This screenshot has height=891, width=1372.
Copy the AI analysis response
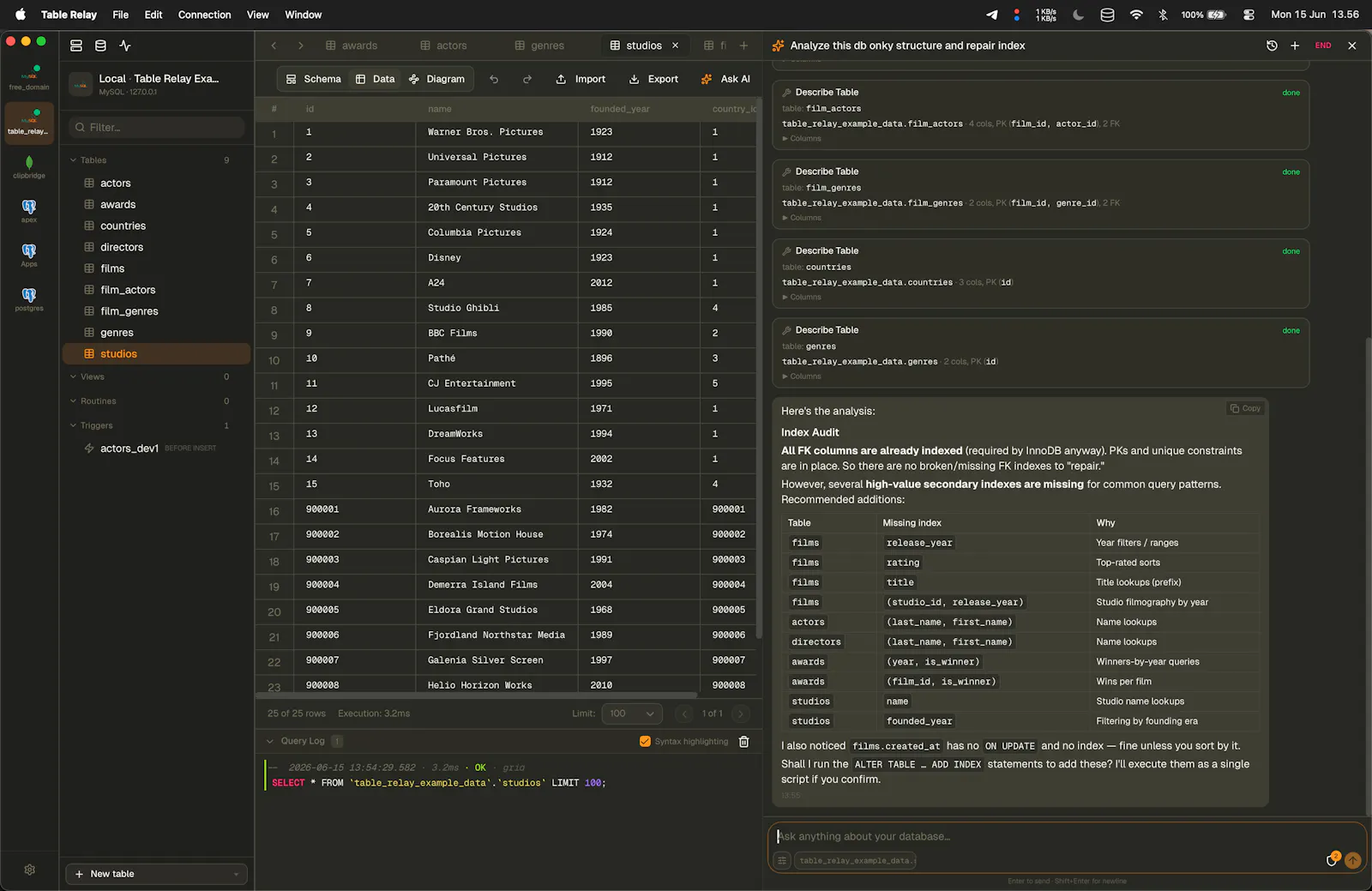coord(1245,408)
